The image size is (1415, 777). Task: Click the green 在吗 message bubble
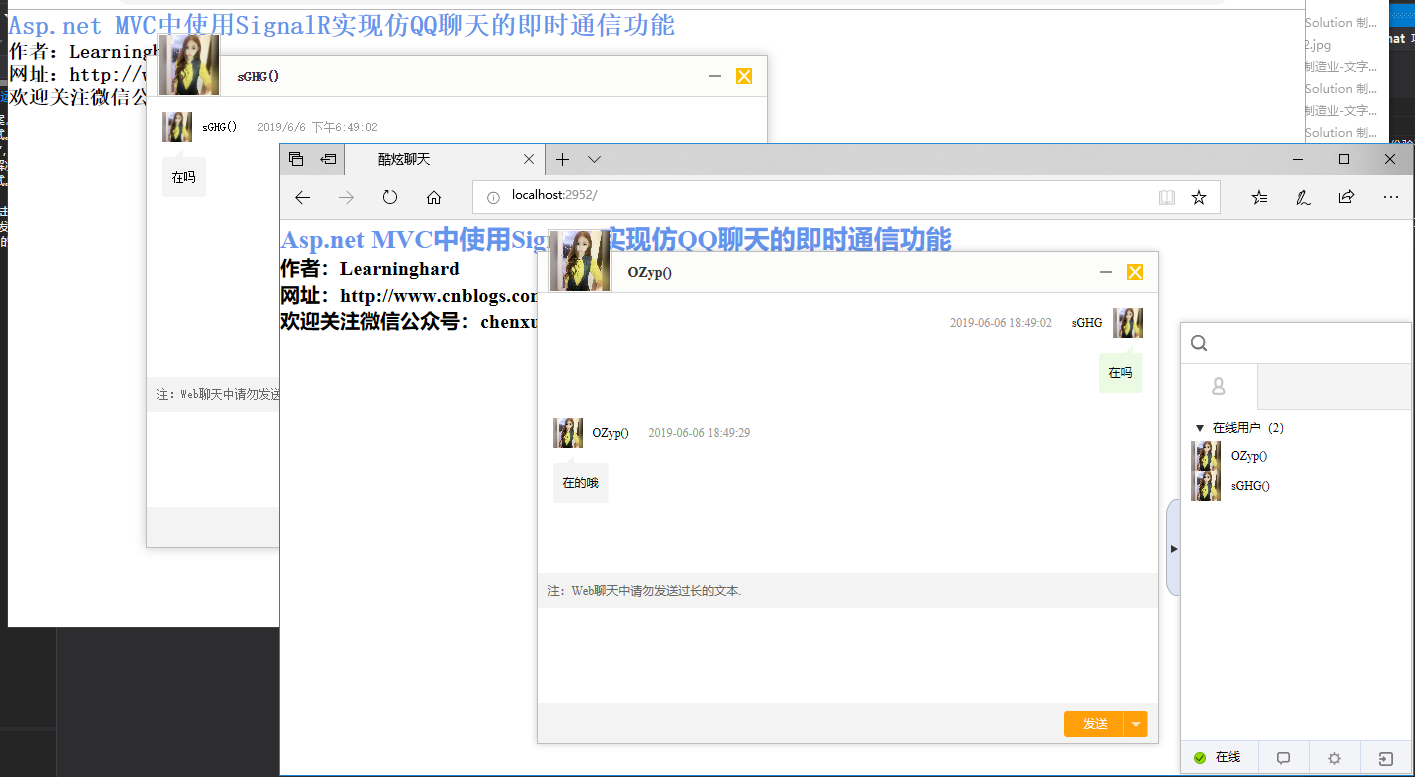pos(1120,373)
